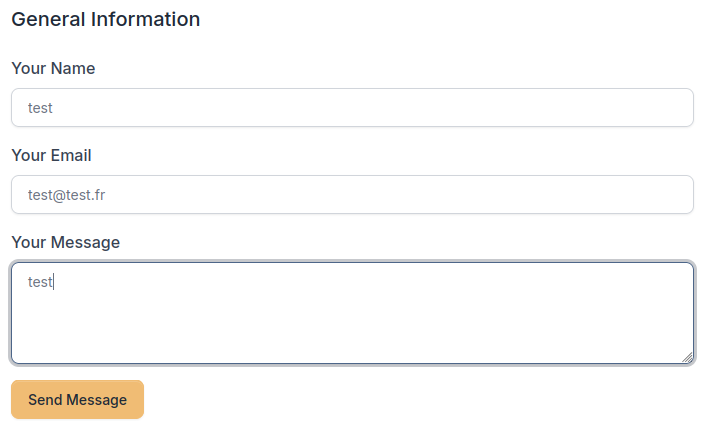
Task: Place cursor at ".fr" in email address
Action: click(x=97, y=195)
